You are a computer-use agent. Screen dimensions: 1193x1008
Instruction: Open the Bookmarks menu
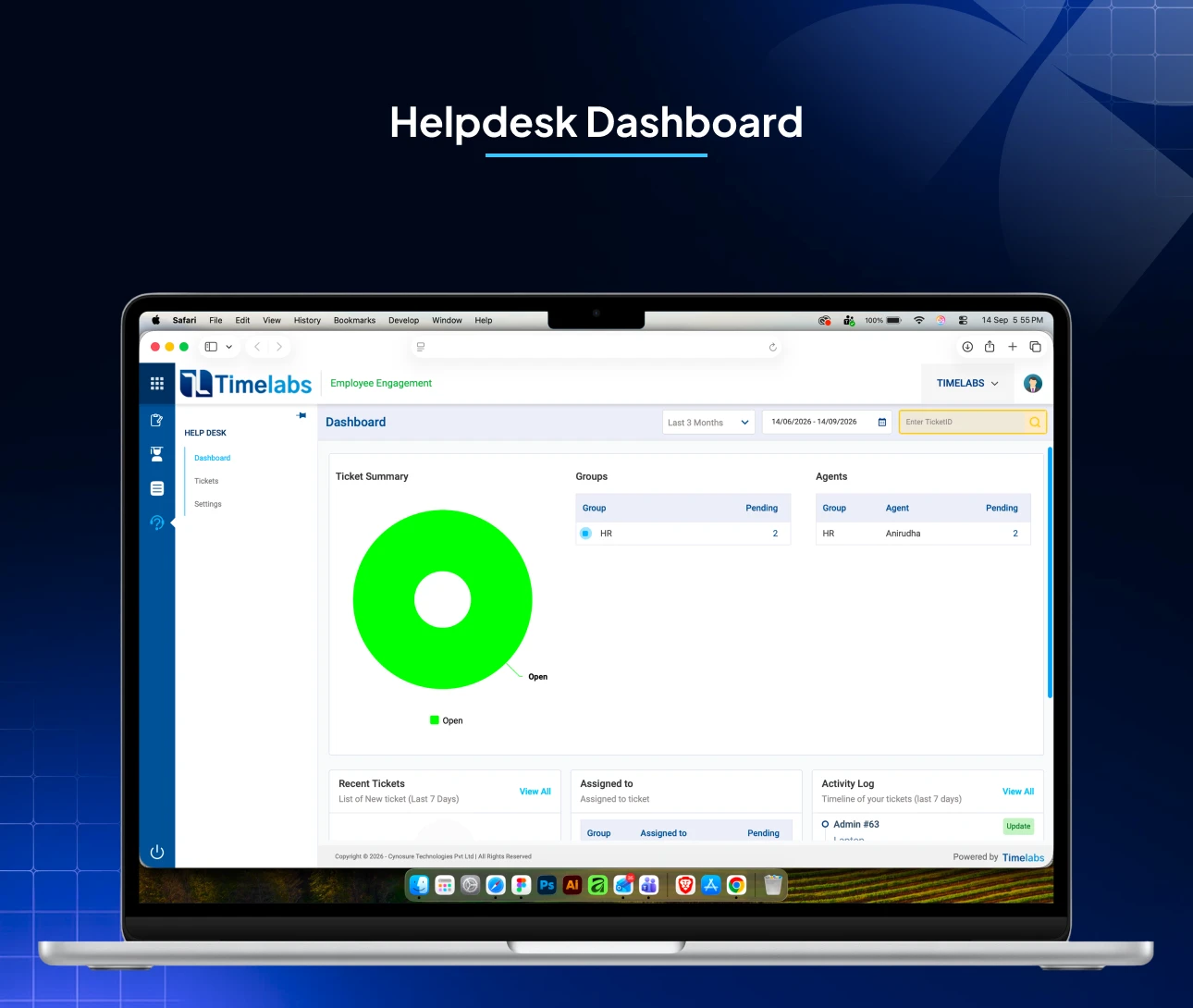[x=354, y=320]
